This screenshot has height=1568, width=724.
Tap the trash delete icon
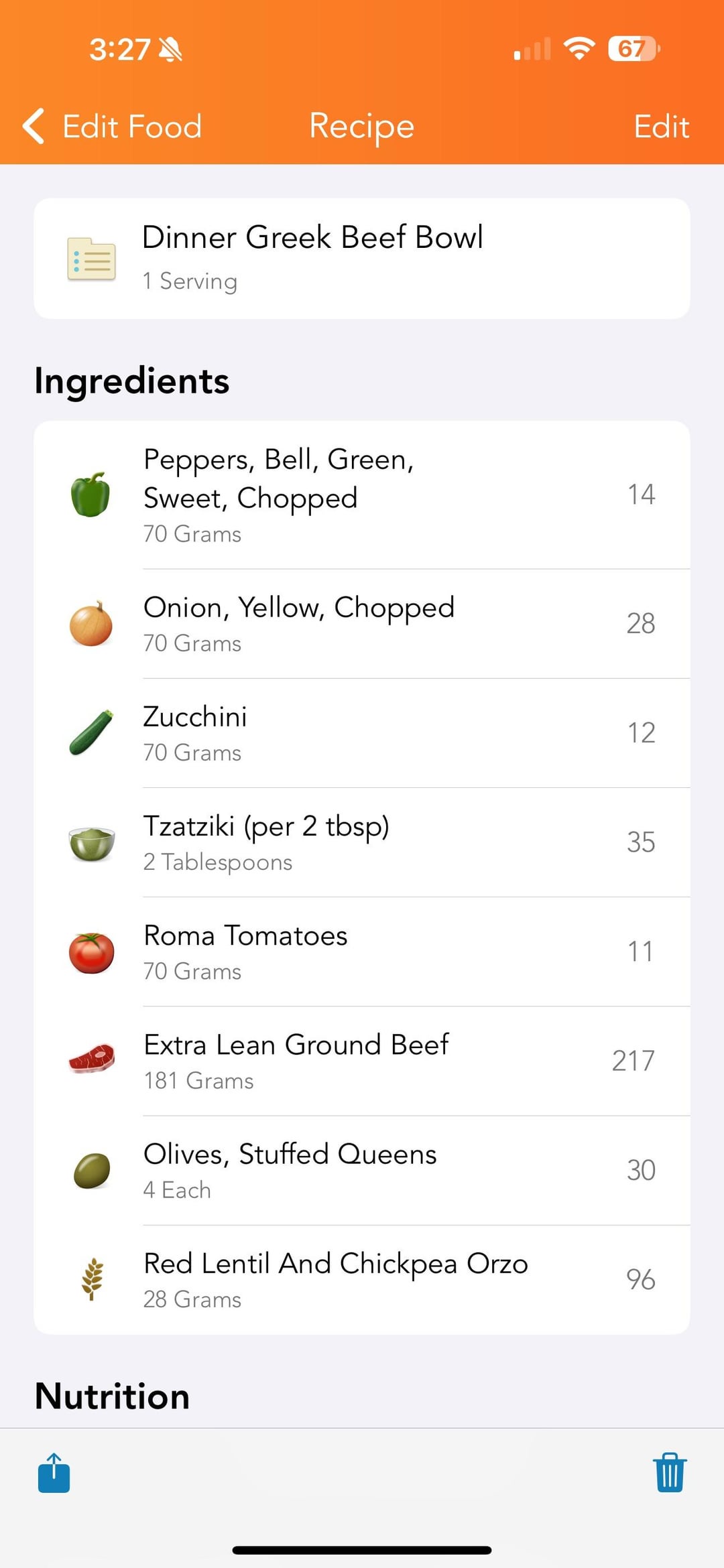click(670, 1473)
